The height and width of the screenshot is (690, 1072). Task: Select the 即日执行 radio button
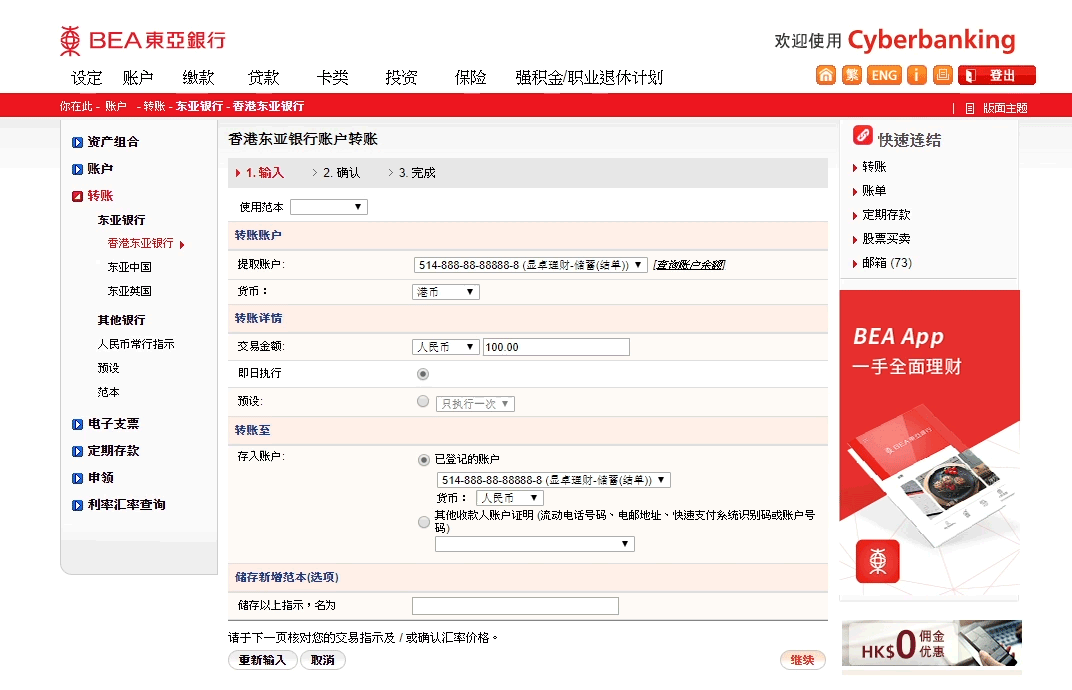pyautogui.click(x=423, y=374)
